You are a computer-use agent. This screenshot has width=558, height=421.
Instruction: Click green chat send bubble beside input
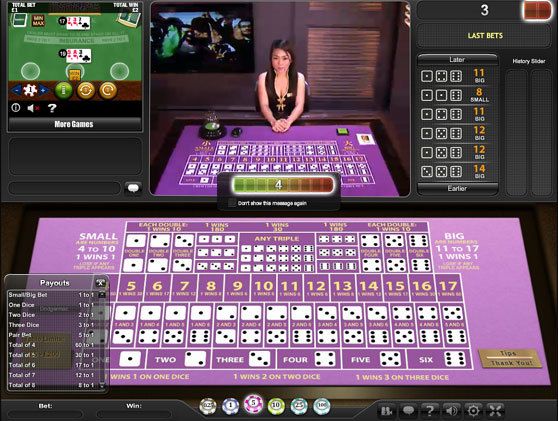(133, 188)
